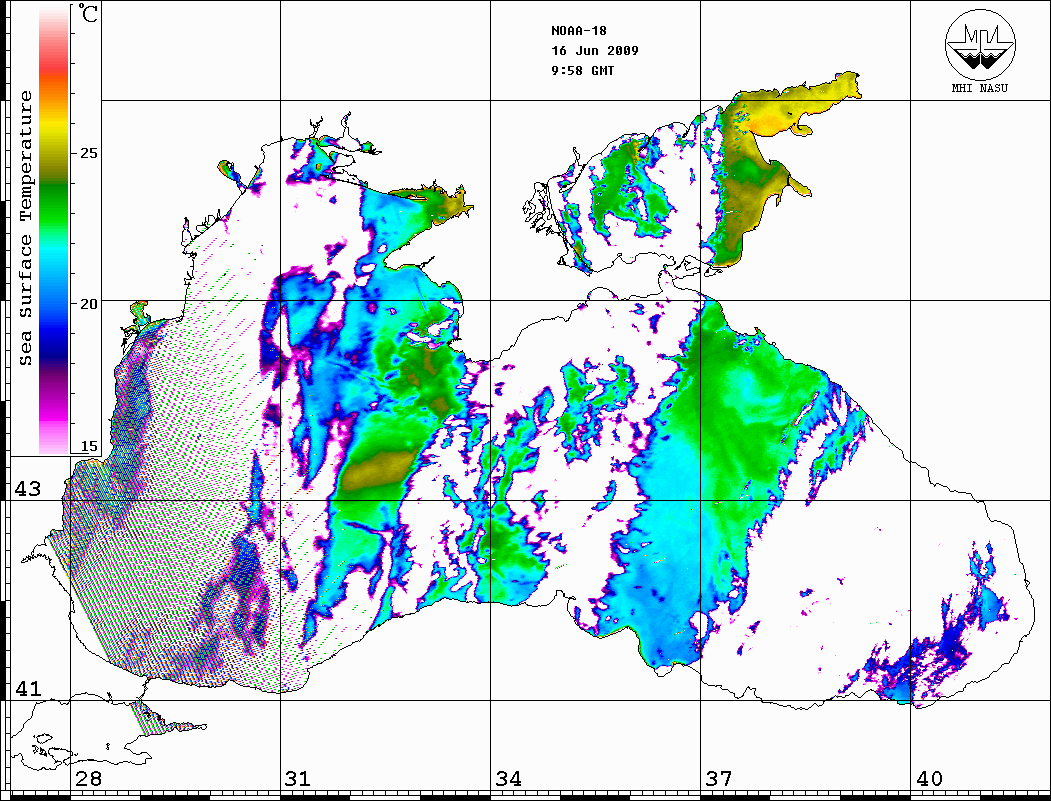Click the '9:58 GMT' time label

[582, 70]
